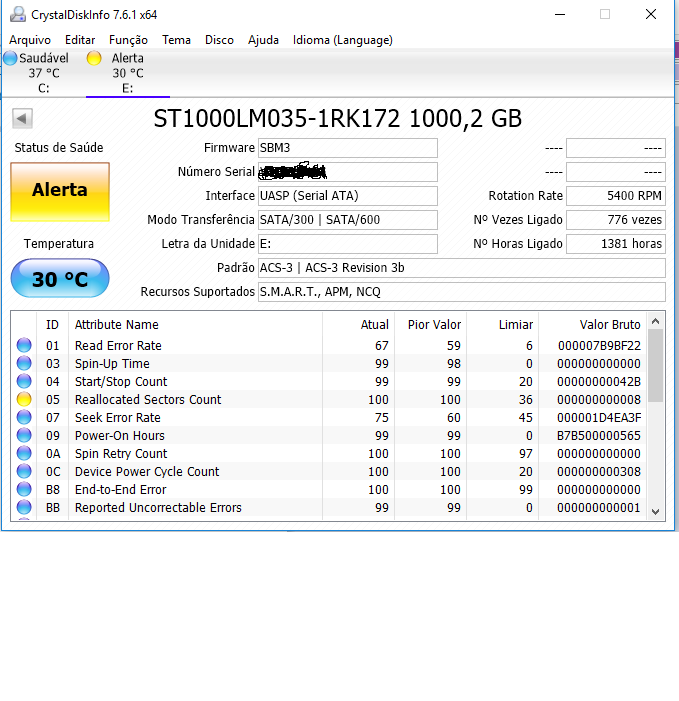Click the Atual column header
Image resolution: width=679 pixels, height=701 pixels.
coord(358,325)
